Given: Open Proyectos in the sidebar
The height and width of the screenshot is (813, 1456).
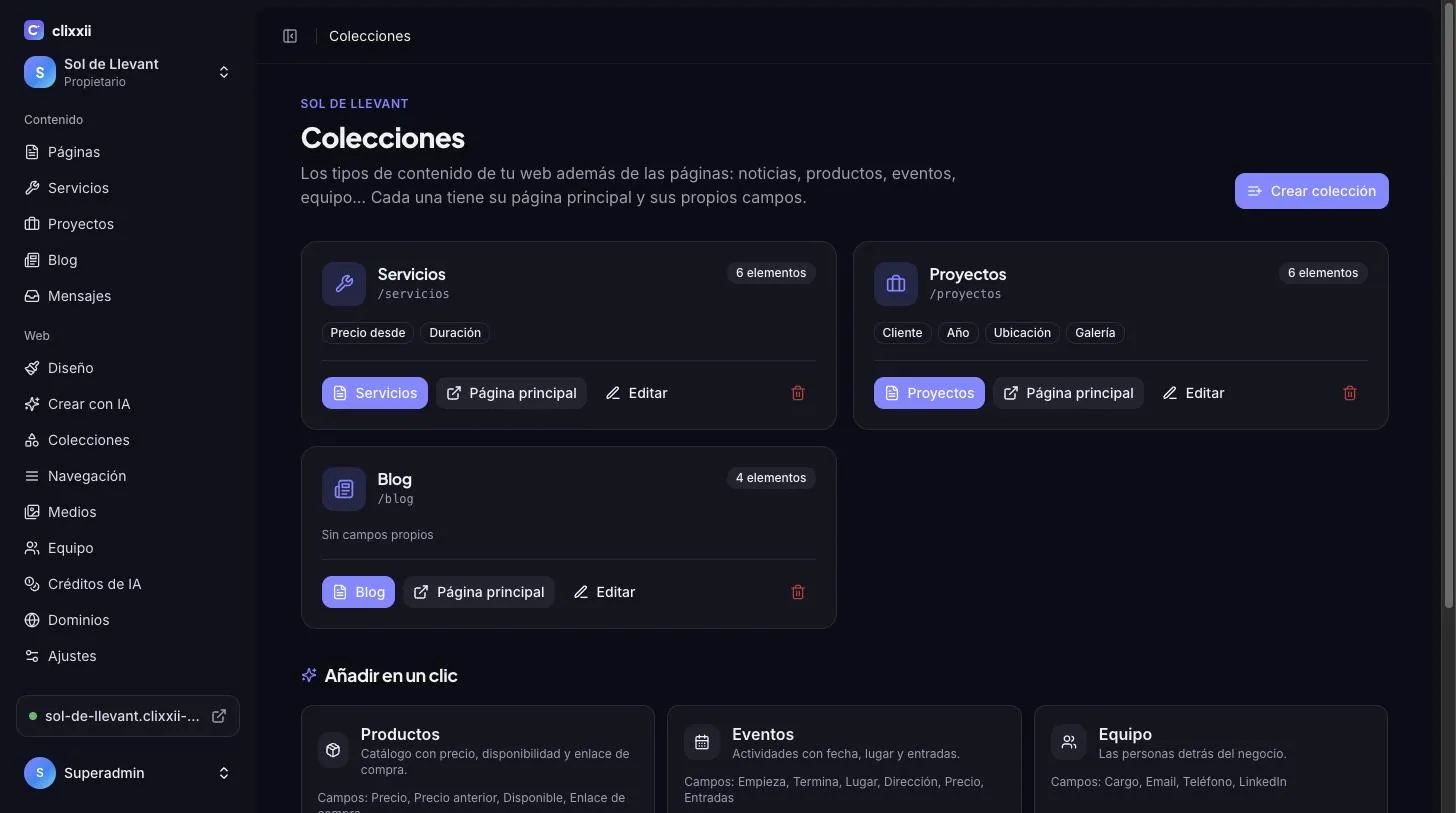Looking at the screenshot, I should click(x=128, y=224).
